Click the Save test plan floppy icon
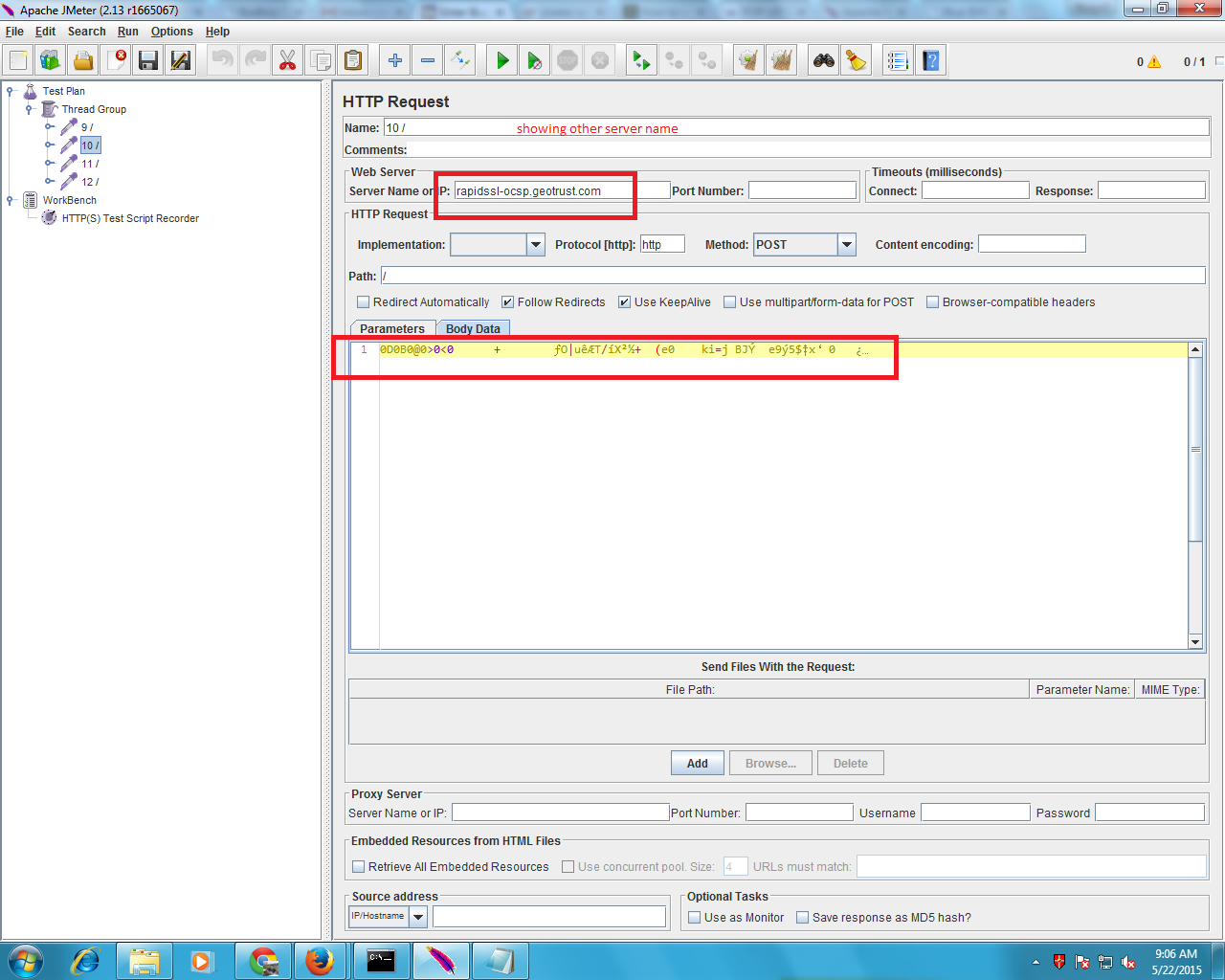The width and height of the screenshot is (1225, 980). pyautogui.click(x=148, y=60)
